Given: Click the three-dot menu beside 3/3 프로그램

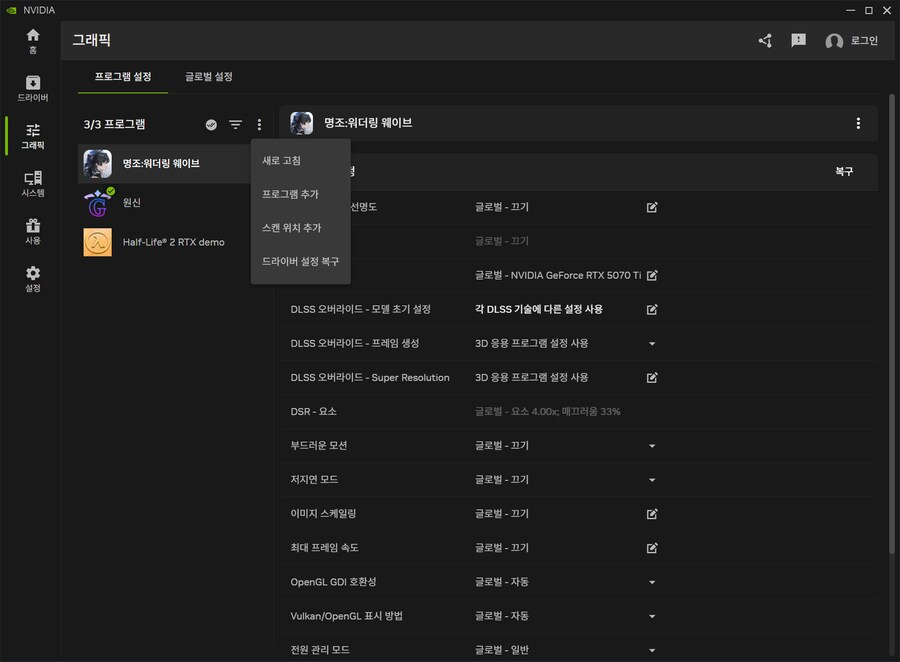Looking at the screenshot, I should point(259,125).
